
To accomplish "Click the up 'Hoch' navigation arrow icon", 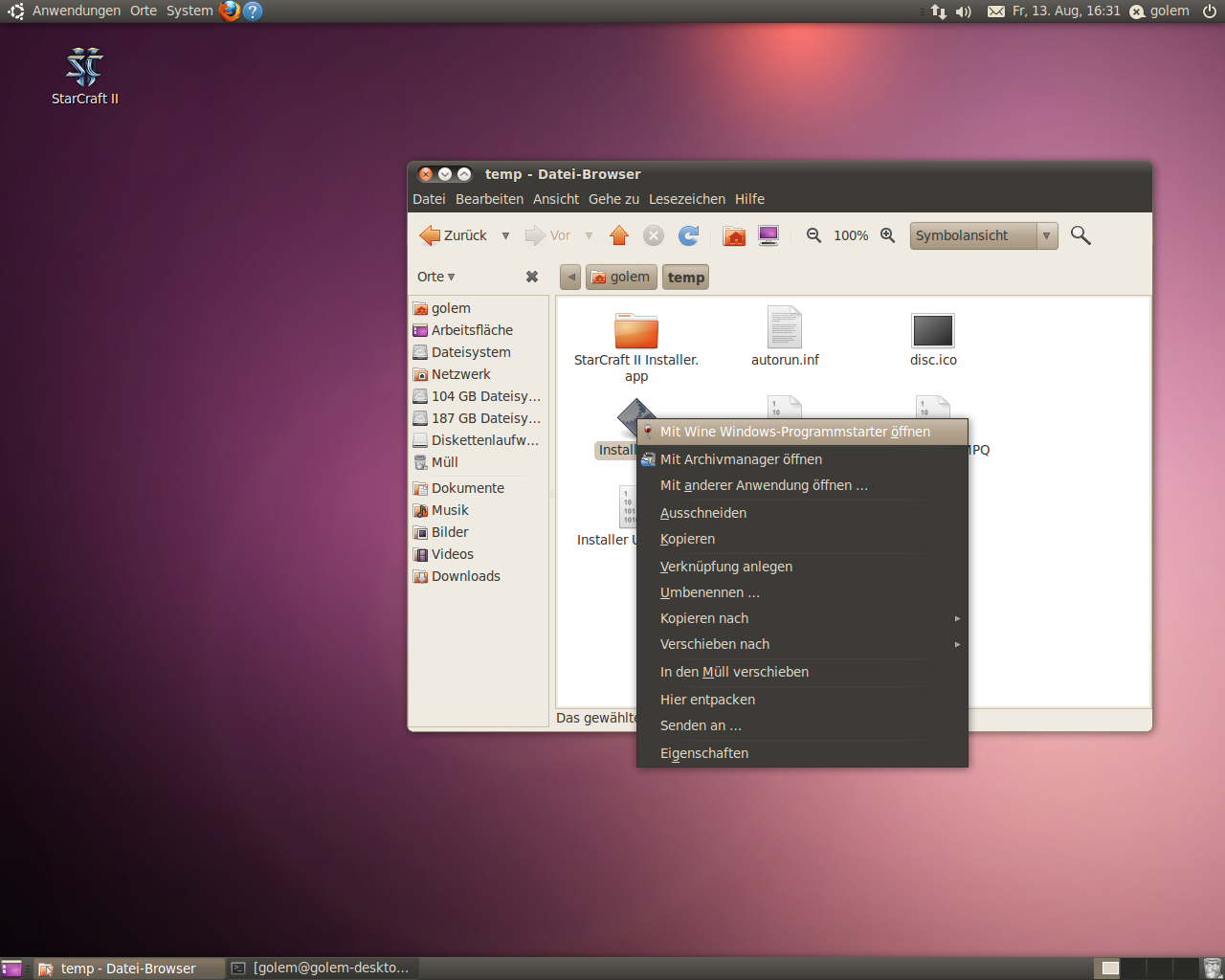I will [618, 235].
